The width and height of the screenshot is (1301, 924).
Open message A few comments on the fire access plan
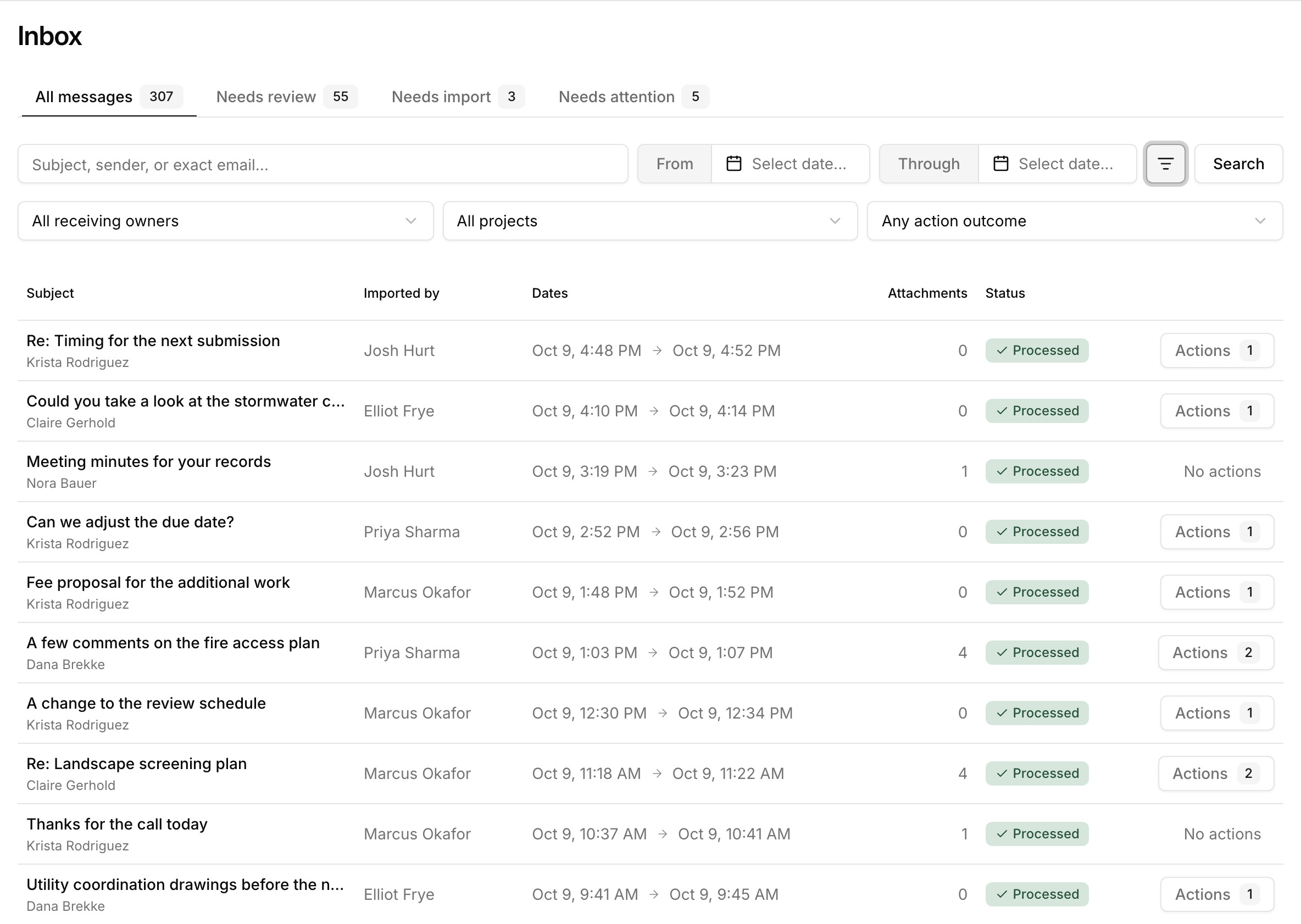pos(173,643)
